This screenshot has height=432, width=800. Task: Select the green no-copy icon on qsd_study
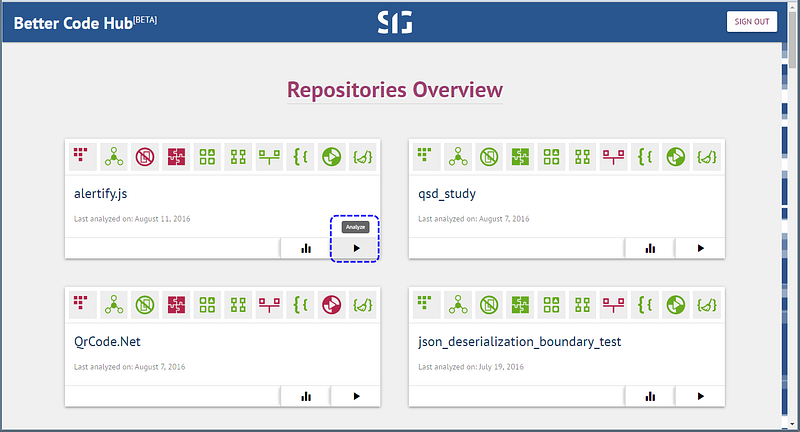point(489,157)
